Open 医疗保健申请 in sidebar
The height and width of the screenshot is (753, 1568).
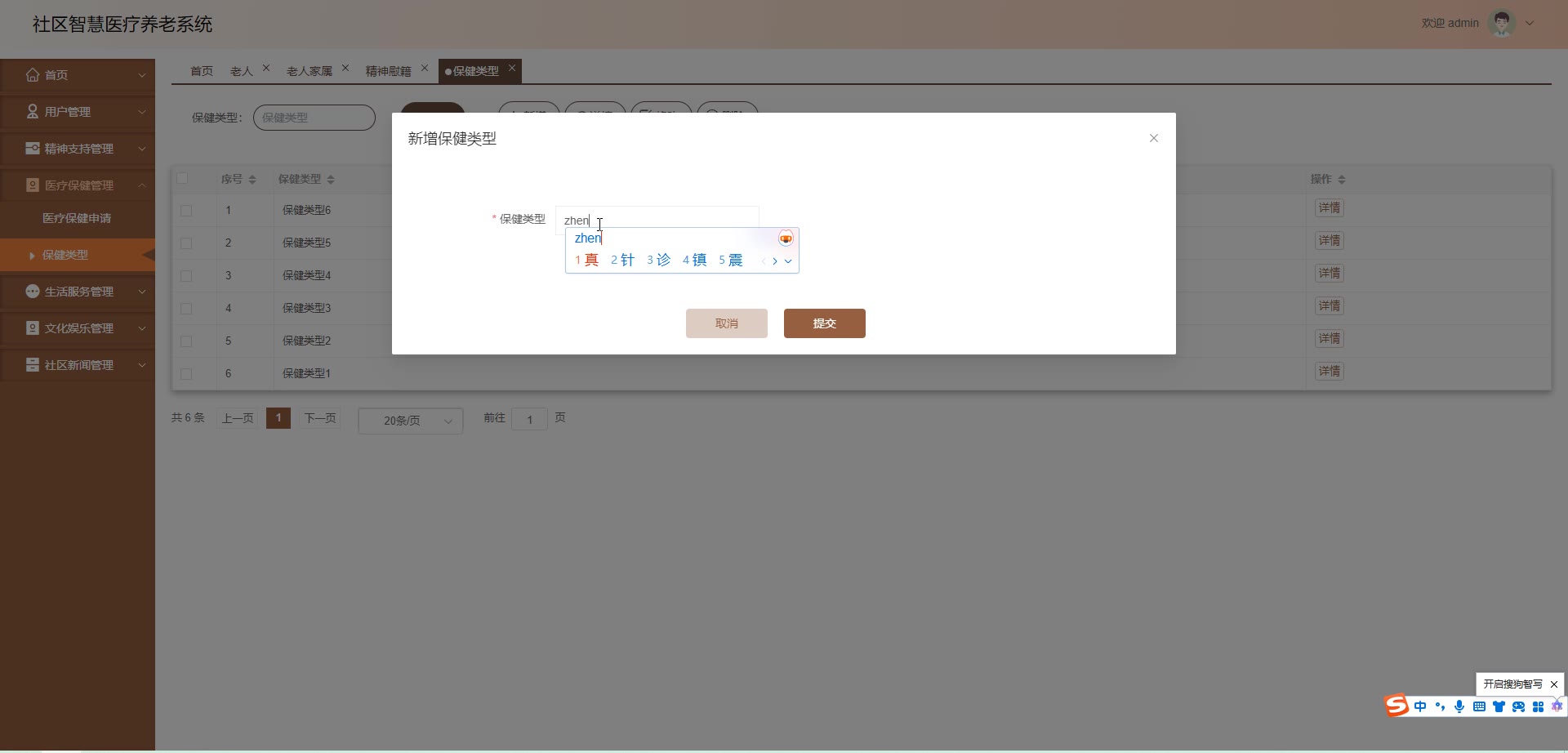click(x=77, y=218)
